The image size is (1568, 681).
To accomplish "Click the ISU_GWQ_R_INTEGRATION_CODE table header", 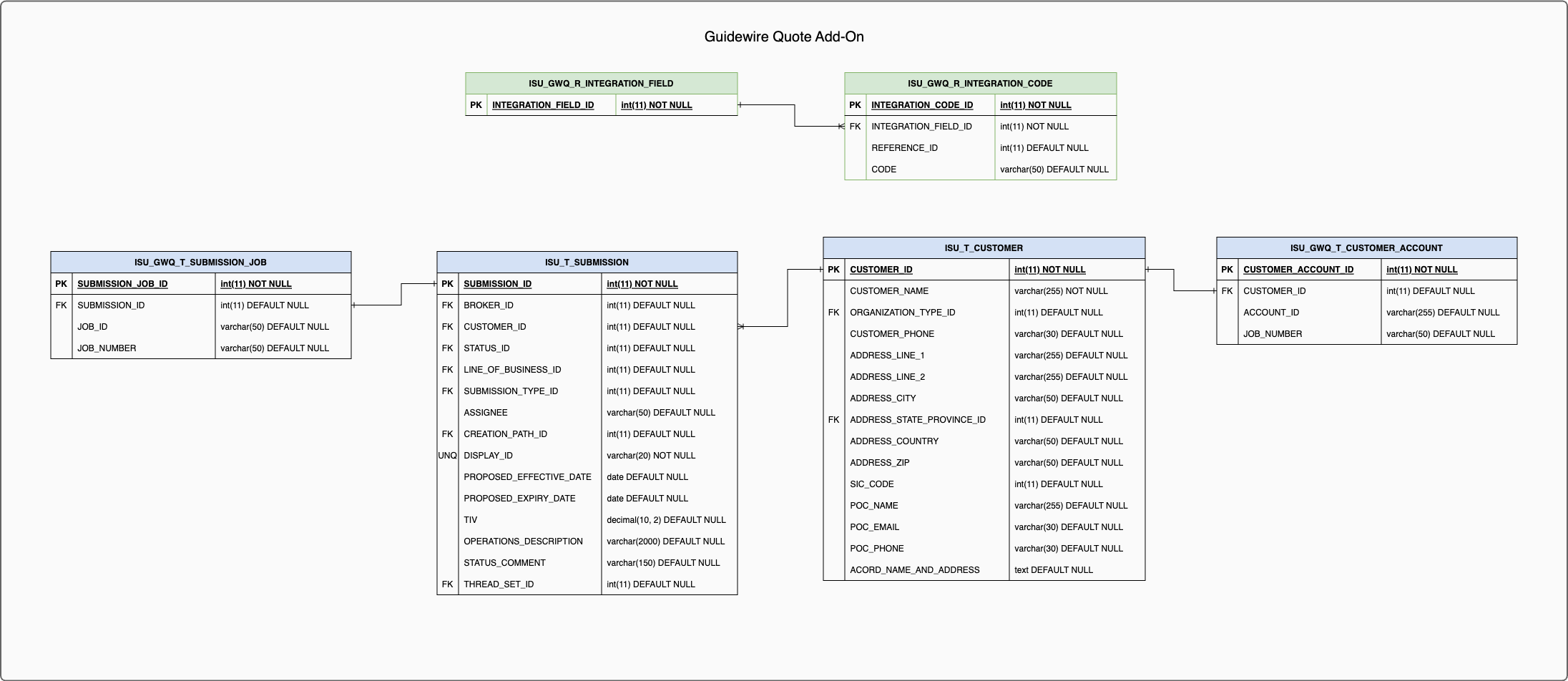I will [x=980, y=84].
